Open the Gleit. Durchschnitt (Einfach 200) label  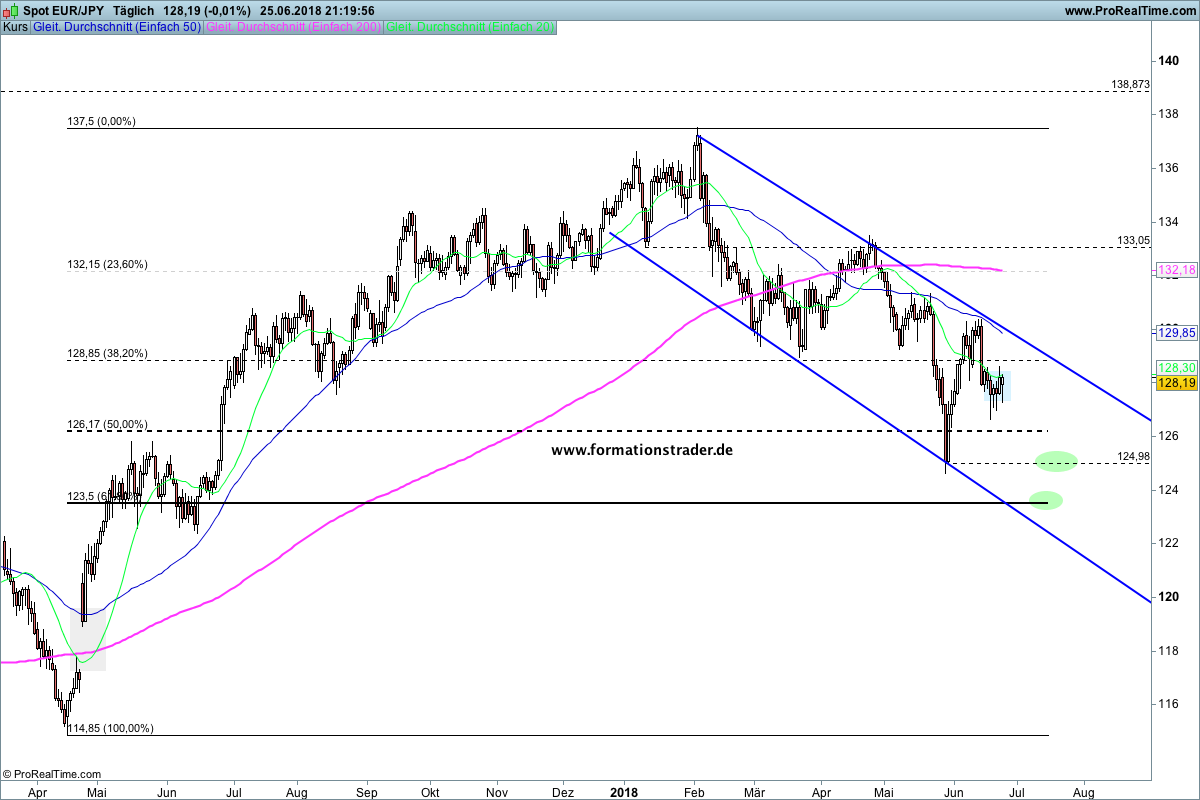(292, 28)
